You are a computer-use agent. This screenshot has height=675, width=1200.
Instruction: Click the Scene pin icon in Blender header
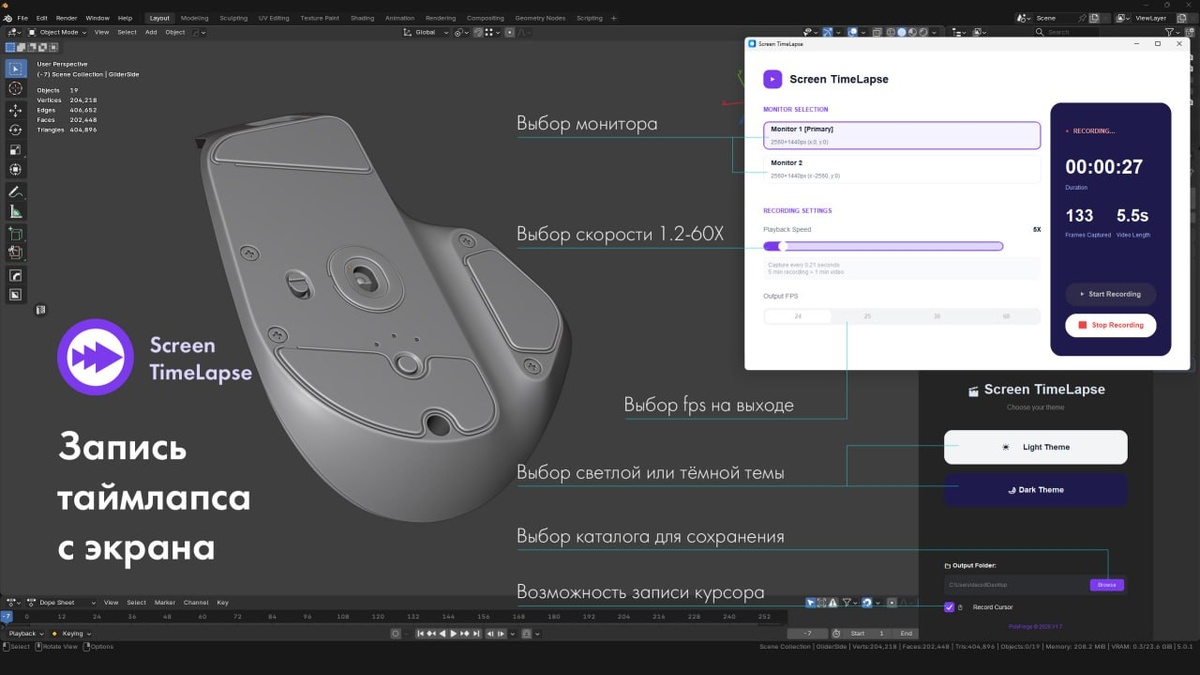(x=1082, y=18)
